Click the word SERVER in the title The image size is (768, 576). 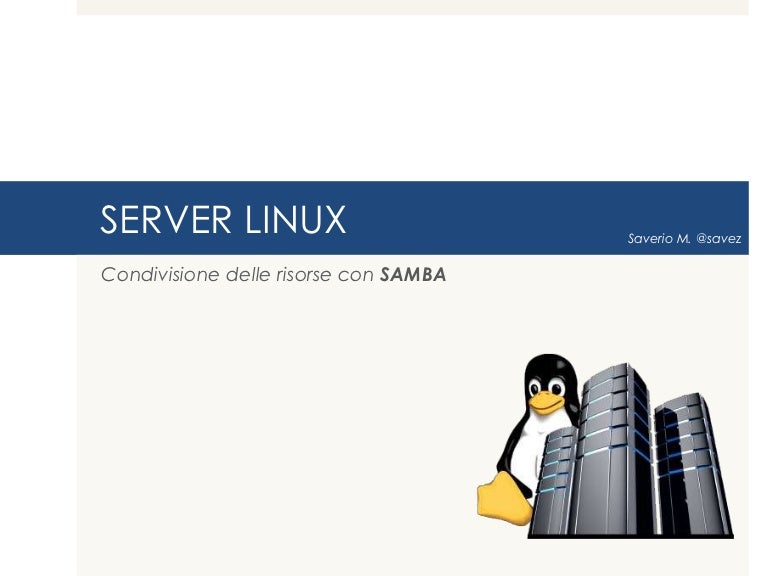pos(160,220)
